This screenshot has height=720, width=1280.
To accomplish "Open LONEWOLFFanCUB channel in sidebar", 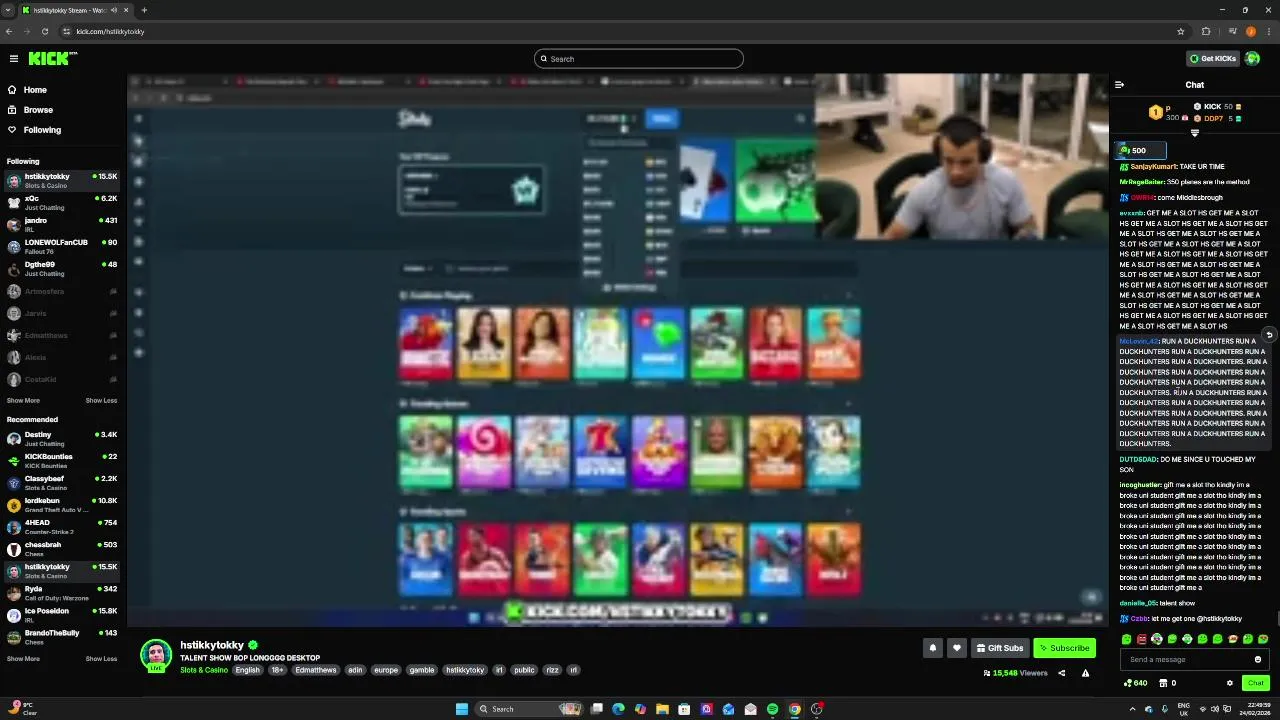I will click(x=60, y=247).
